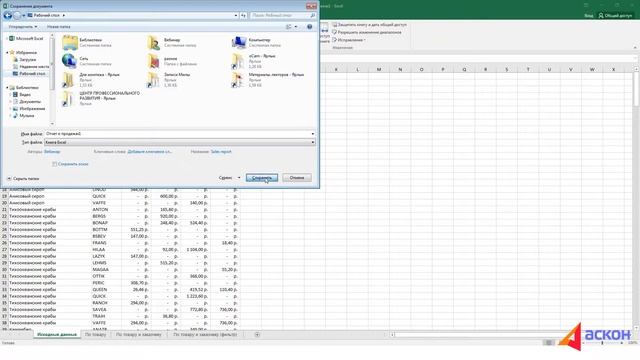Select the uCam shortcut icon

click(238, 61)
